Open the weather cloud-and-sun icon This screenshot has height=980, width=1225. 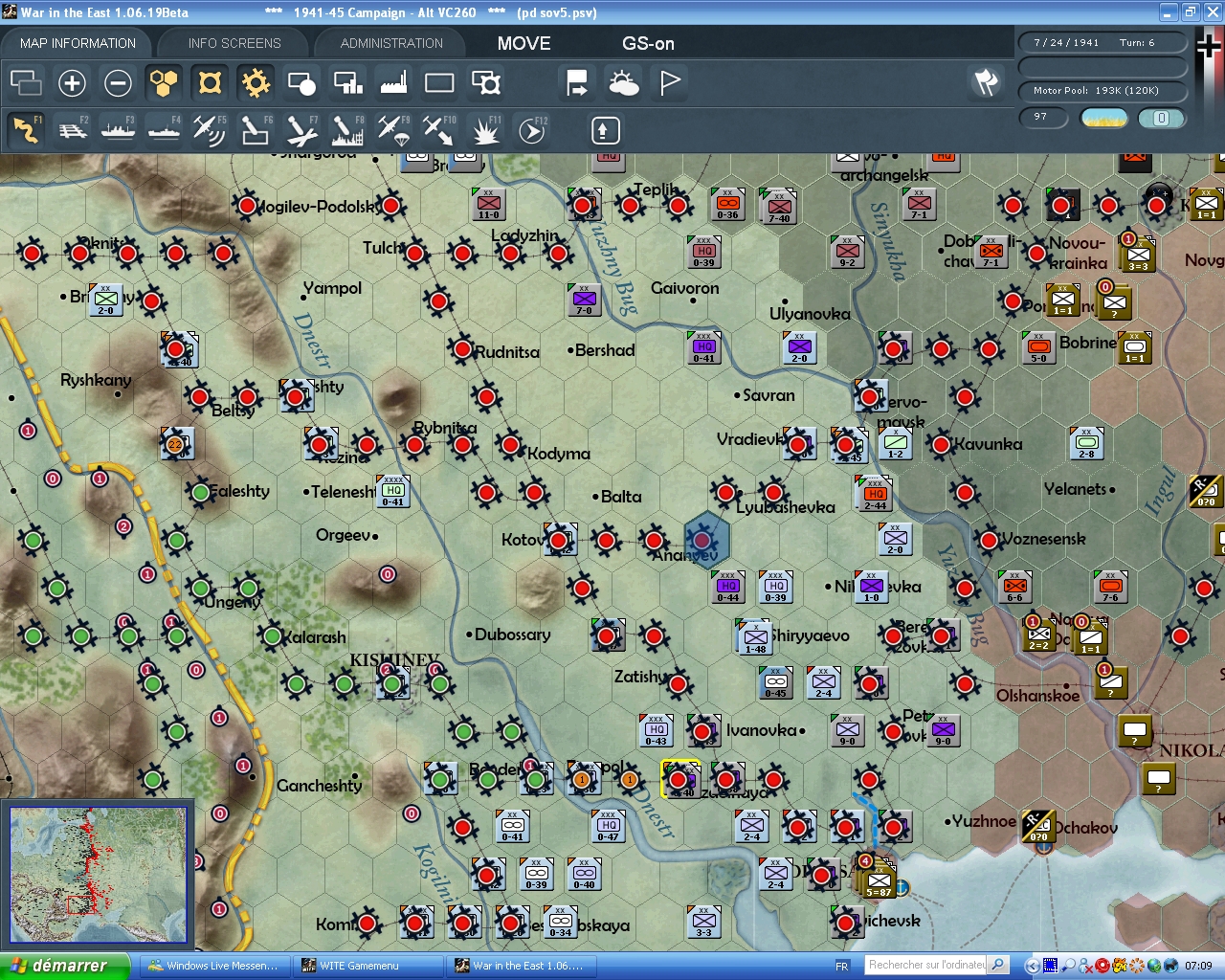(x=623, y=83)
